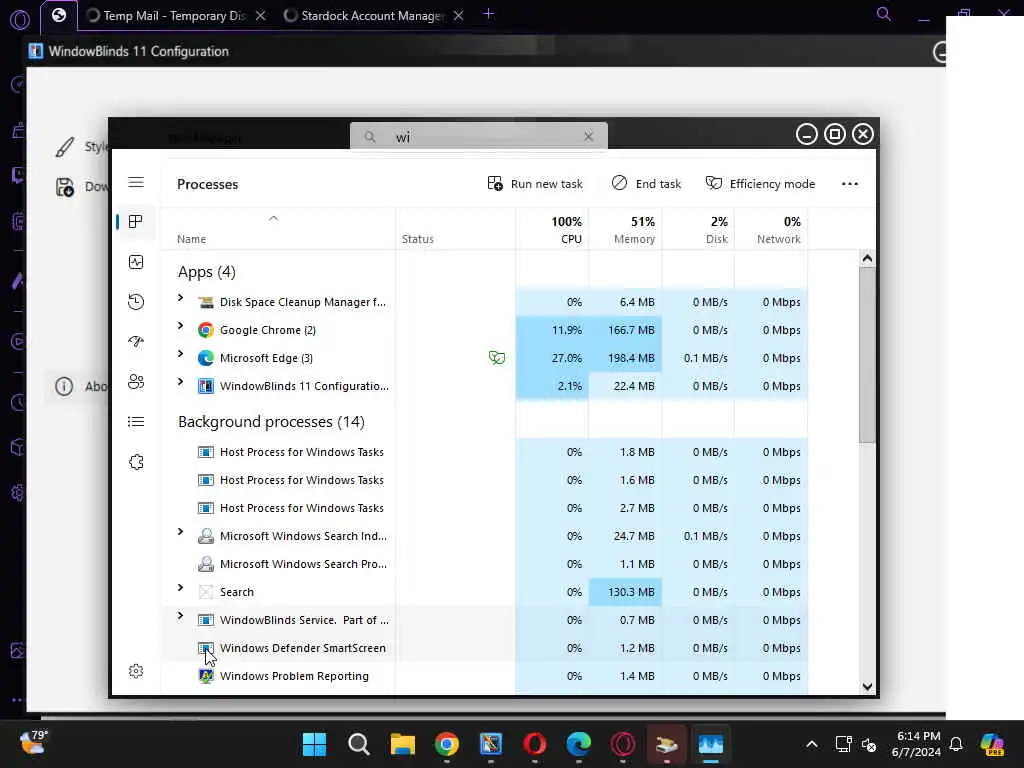The height and width of the screenshot is (768, 1024).
Task: Click Search process 130.3 MB memory cell
Action: (625, 592)
